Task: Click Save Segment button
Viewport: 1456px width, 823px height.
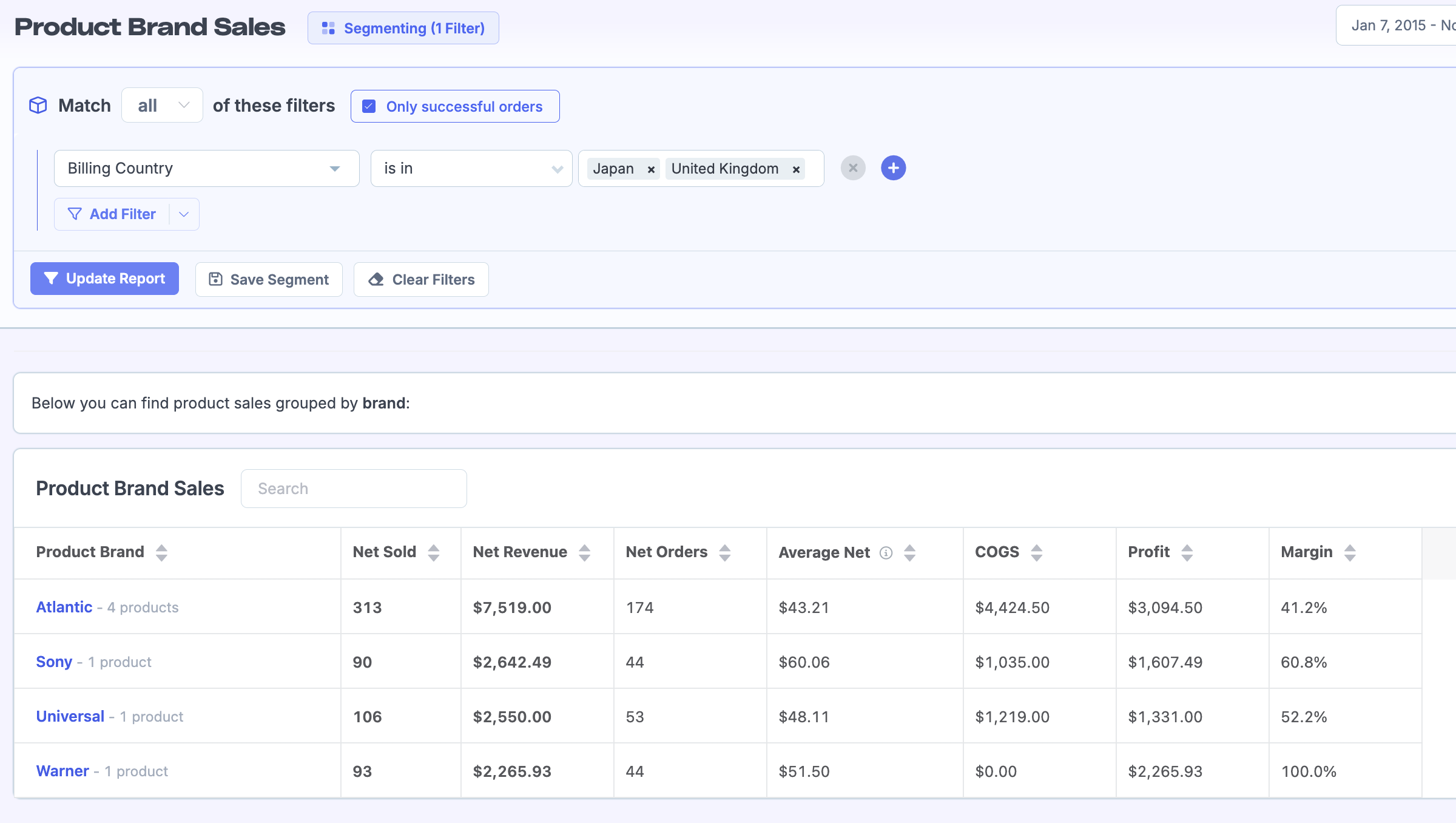Action: pyautogui.click(x=269, y=279)
